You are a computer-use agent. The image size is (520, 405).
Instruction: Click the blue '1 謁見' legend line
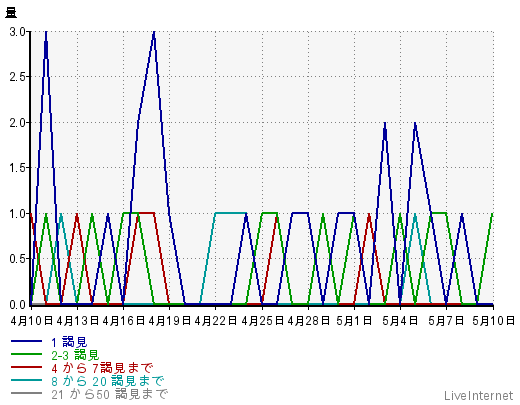[x=26, y=341]
